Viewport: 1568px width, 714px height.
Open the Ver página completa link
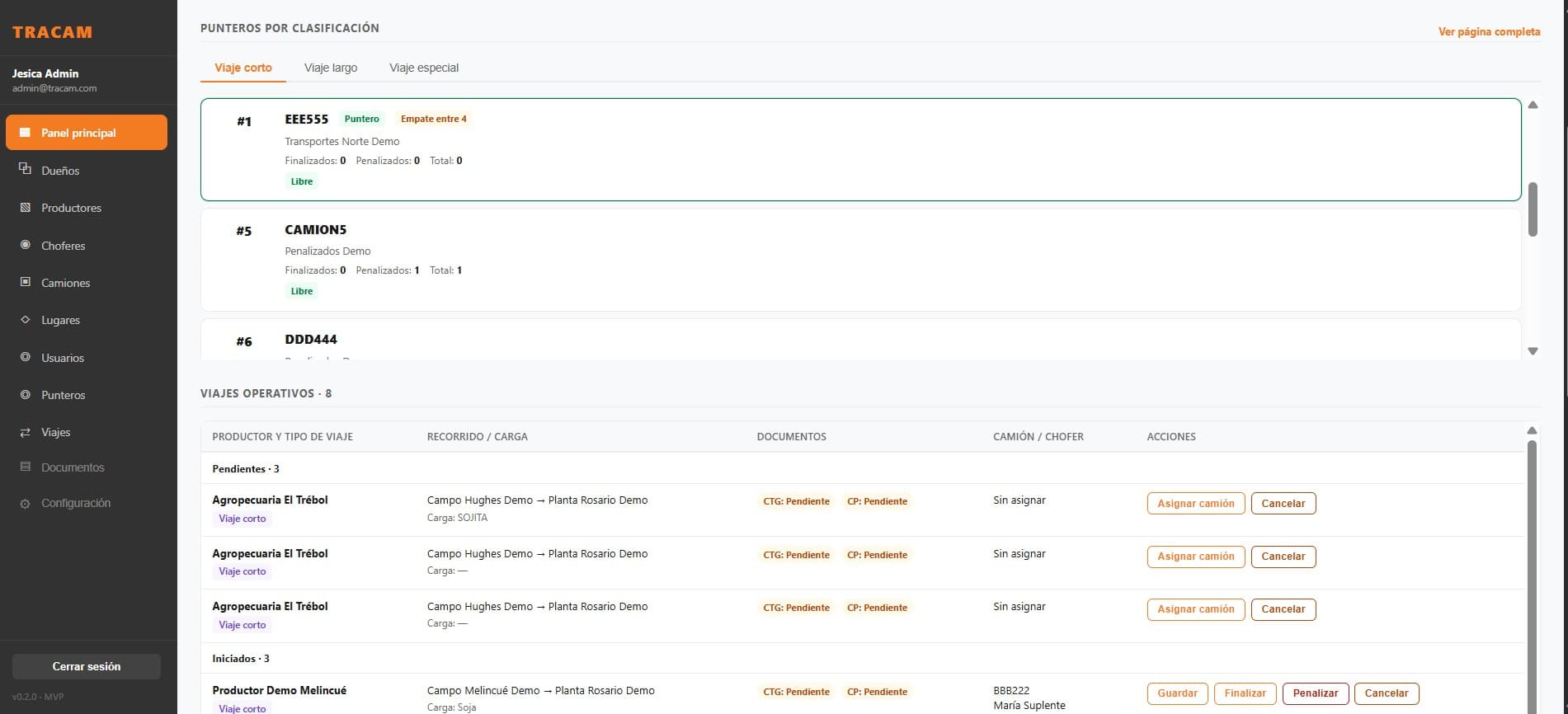[x=1489, y=31]
